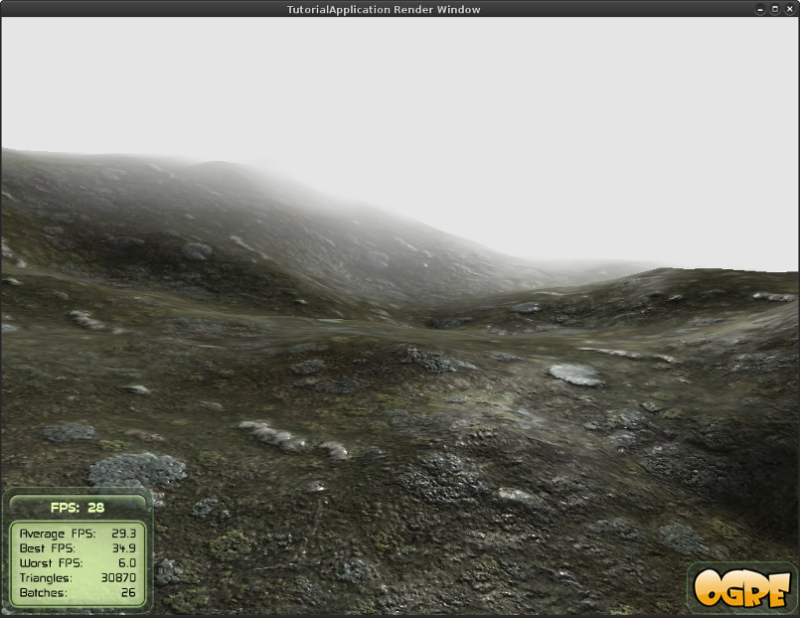Viewport: 800px width, 618px height.
Task: Click the Batches stat label
Action: (x=43, y=592)
